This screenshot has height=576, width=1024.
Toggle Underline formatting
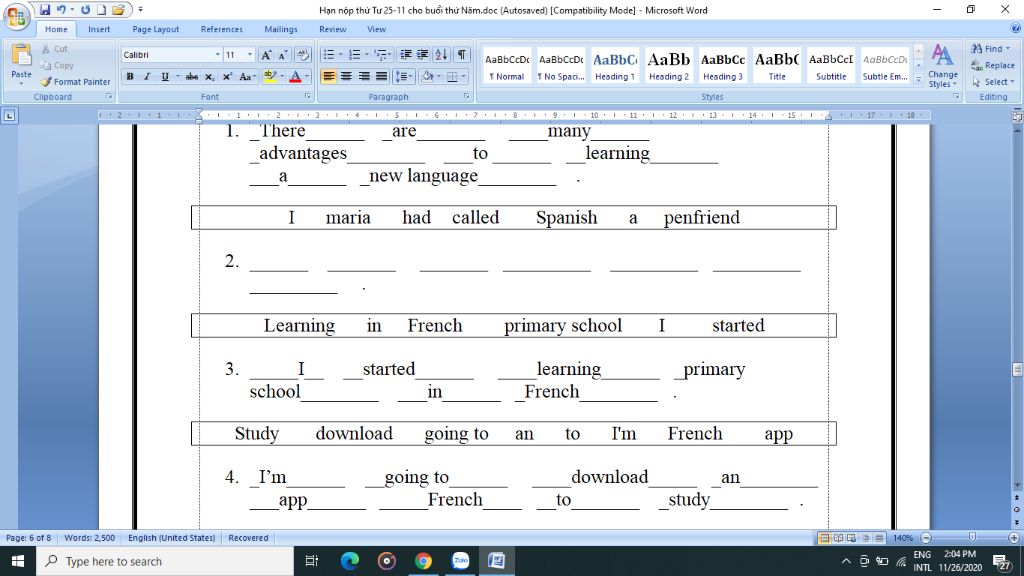pos(165,76)
